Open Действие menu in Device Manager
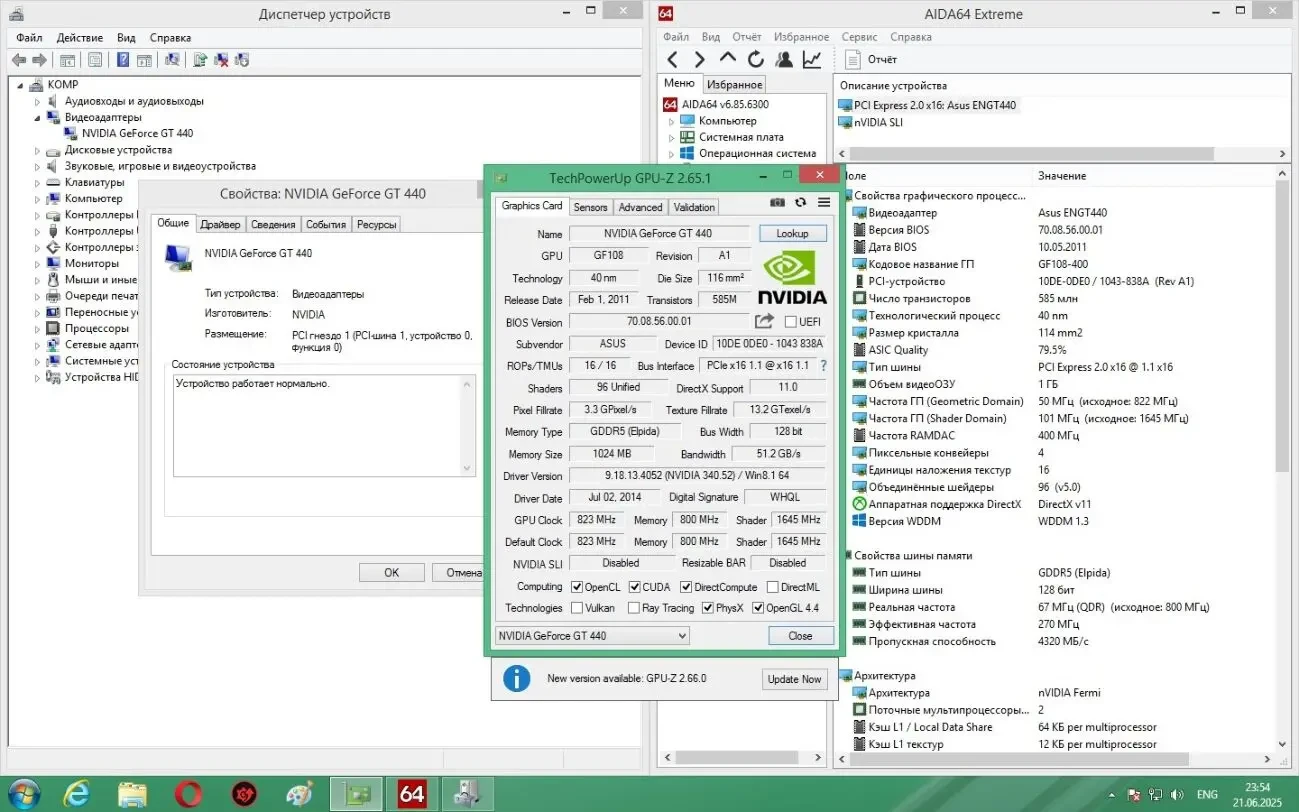1299x812 pixels. [x=80, y=37]
